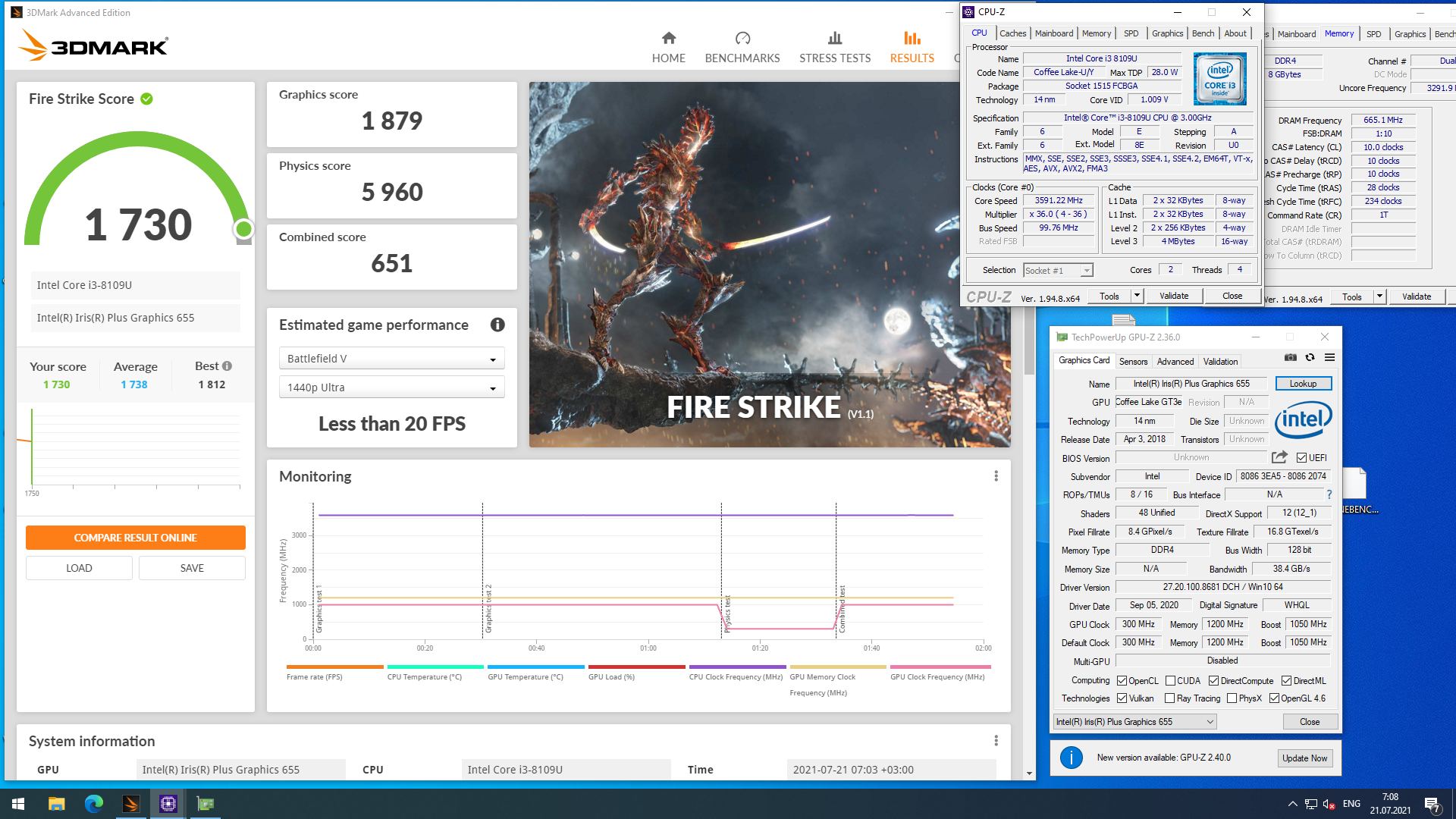Screen dimensions: 1456x819
Task: Click Lookup button in GPU-Z
Action: click(1303, 384)
